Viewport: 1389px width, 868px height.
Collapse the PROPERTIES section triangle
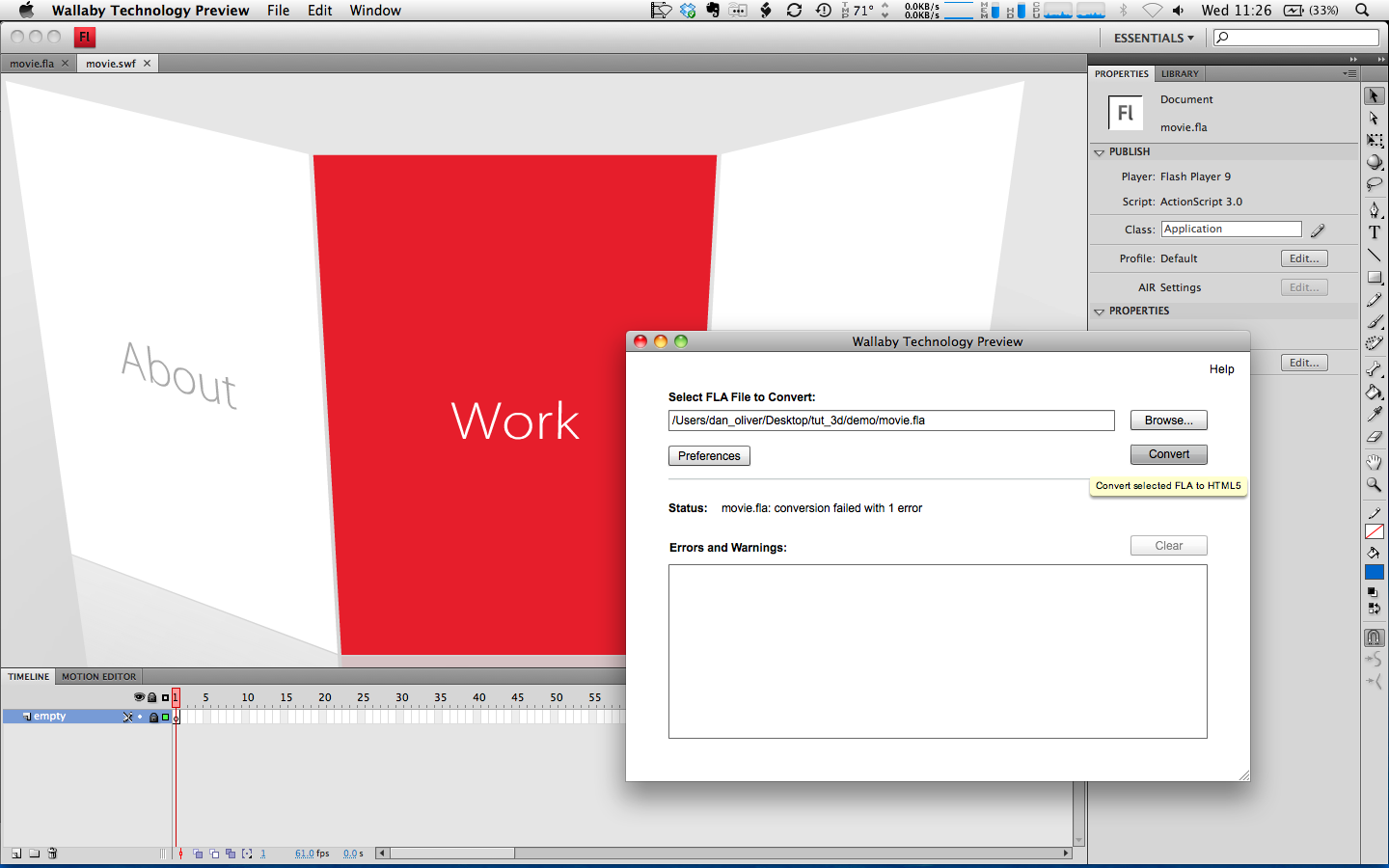click(1099, 312)
